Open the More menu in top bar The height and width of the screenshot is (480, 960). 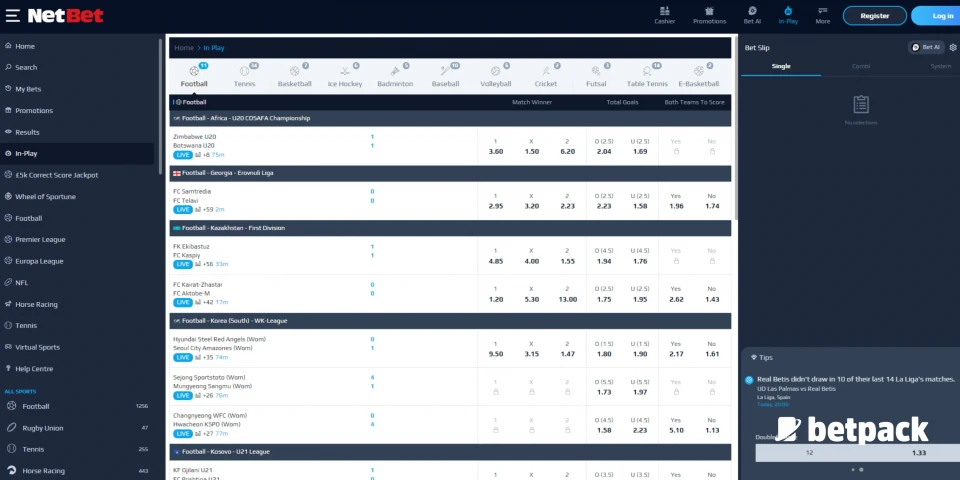coord(823,15)
